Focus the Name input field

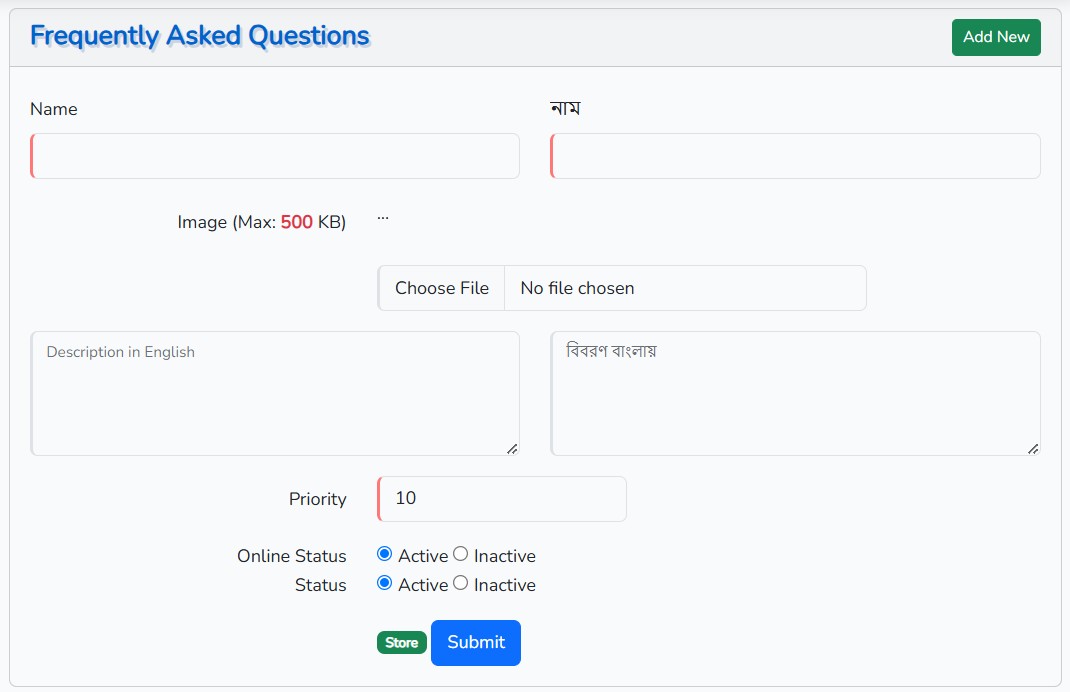point(275,156)
